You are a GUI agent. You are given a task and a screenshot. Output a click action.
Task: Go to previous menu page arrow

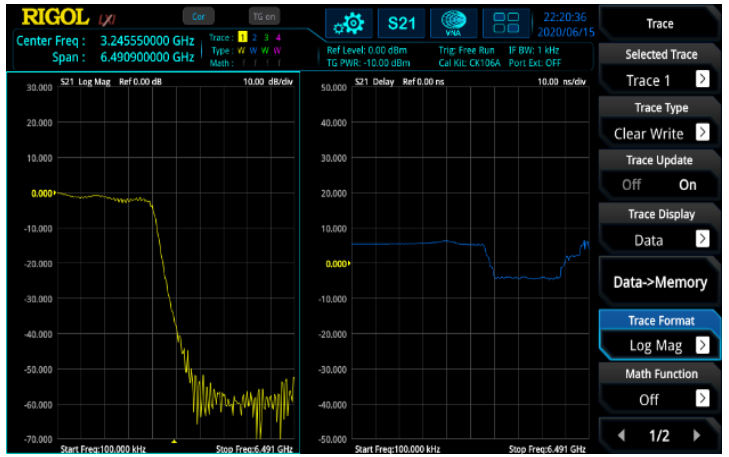coord(621,436)
